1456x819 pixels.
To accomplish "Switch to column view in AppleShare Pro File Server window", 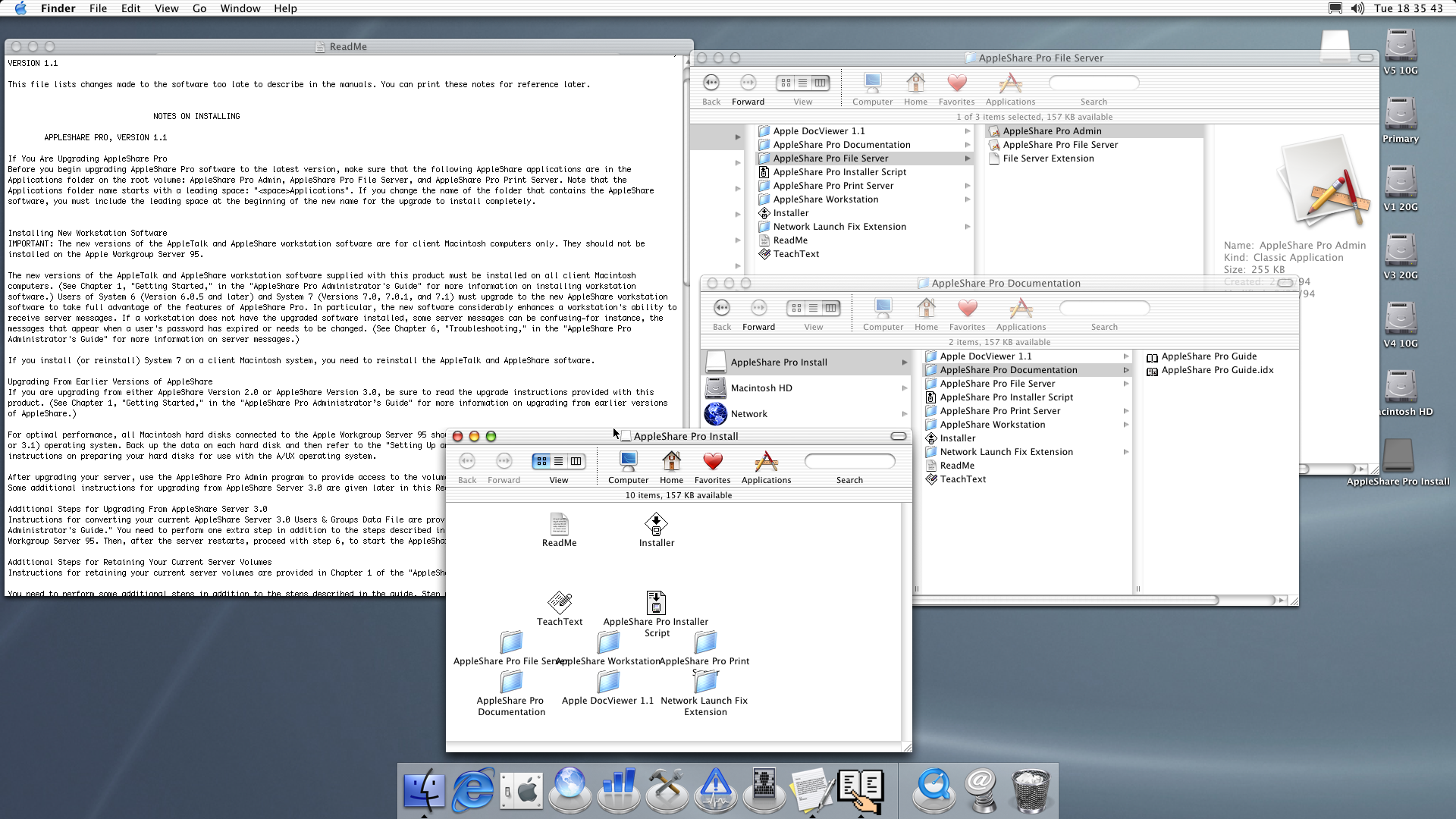I will pyautogui.click(x=821, y=83).
